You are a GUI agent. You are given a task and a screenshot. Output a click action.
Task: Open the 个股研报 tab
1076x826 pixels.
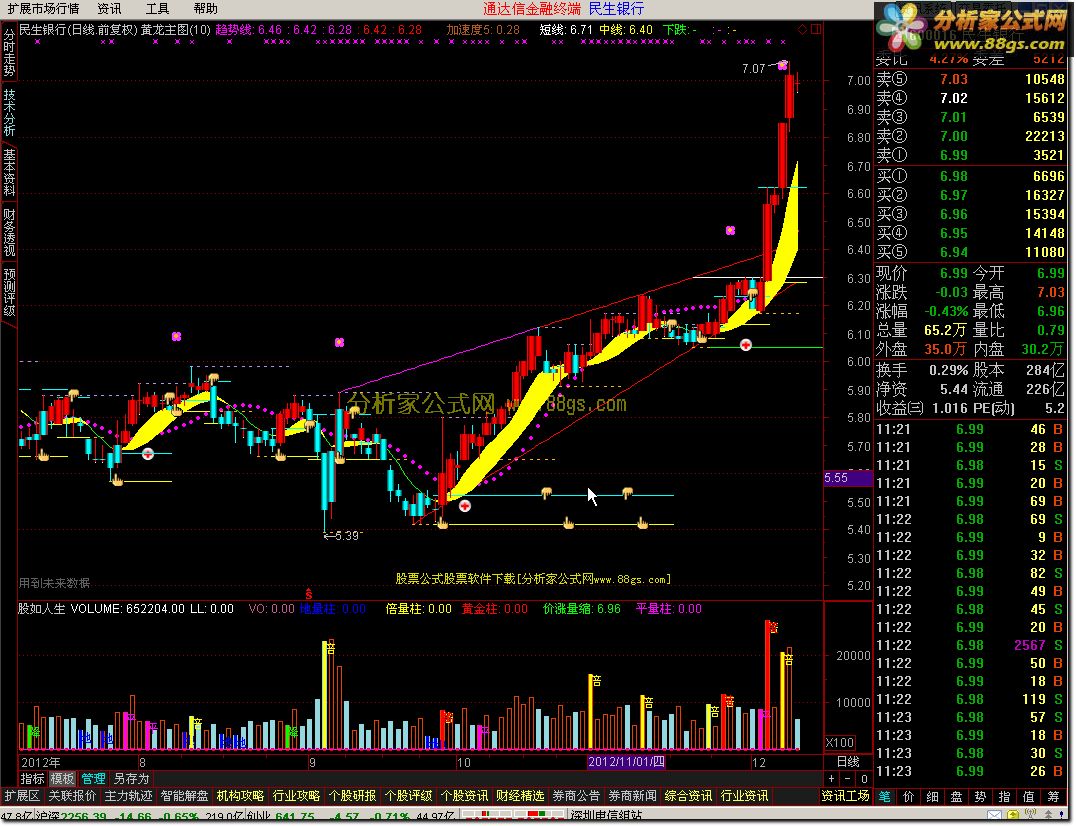(x=353, y=796)
